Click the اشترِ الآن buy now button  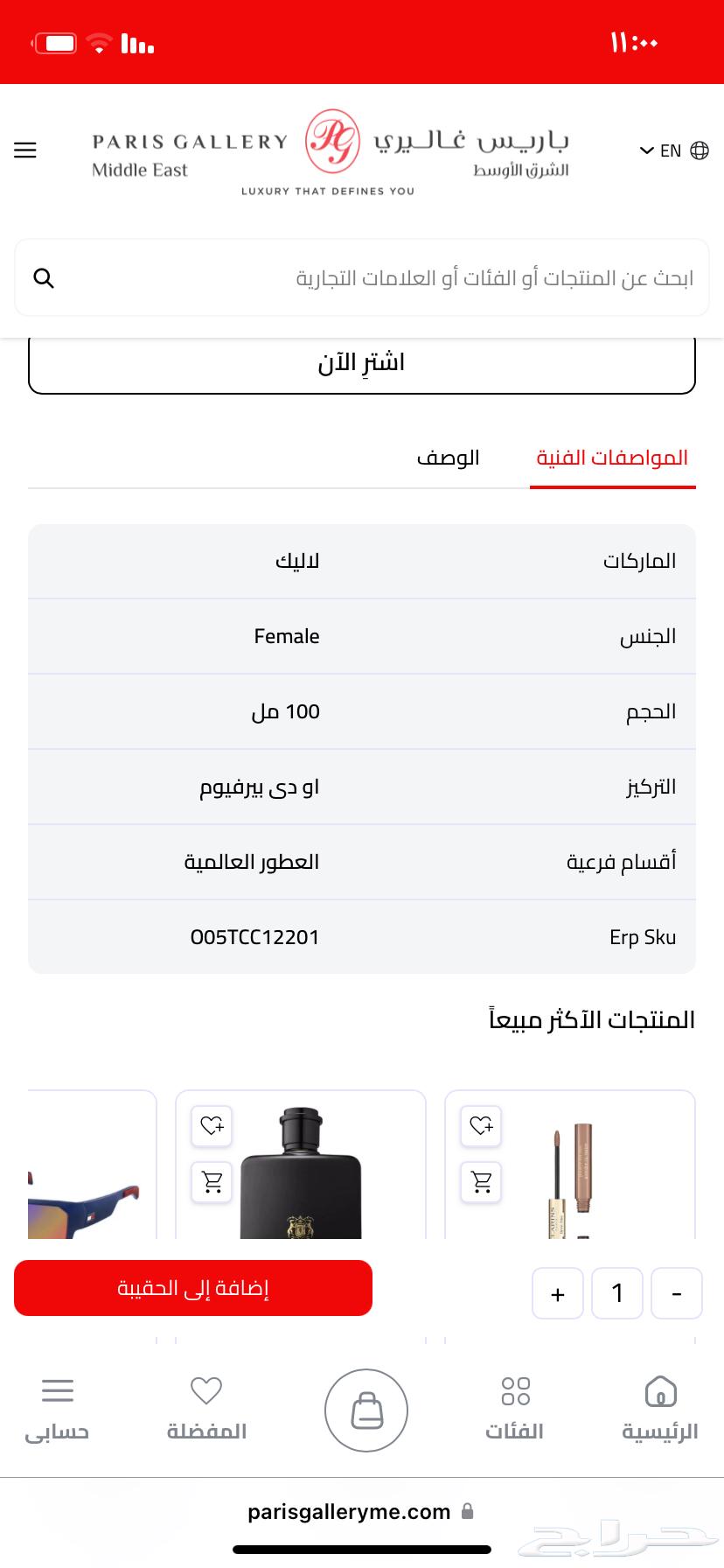click(x=362, y=361)
